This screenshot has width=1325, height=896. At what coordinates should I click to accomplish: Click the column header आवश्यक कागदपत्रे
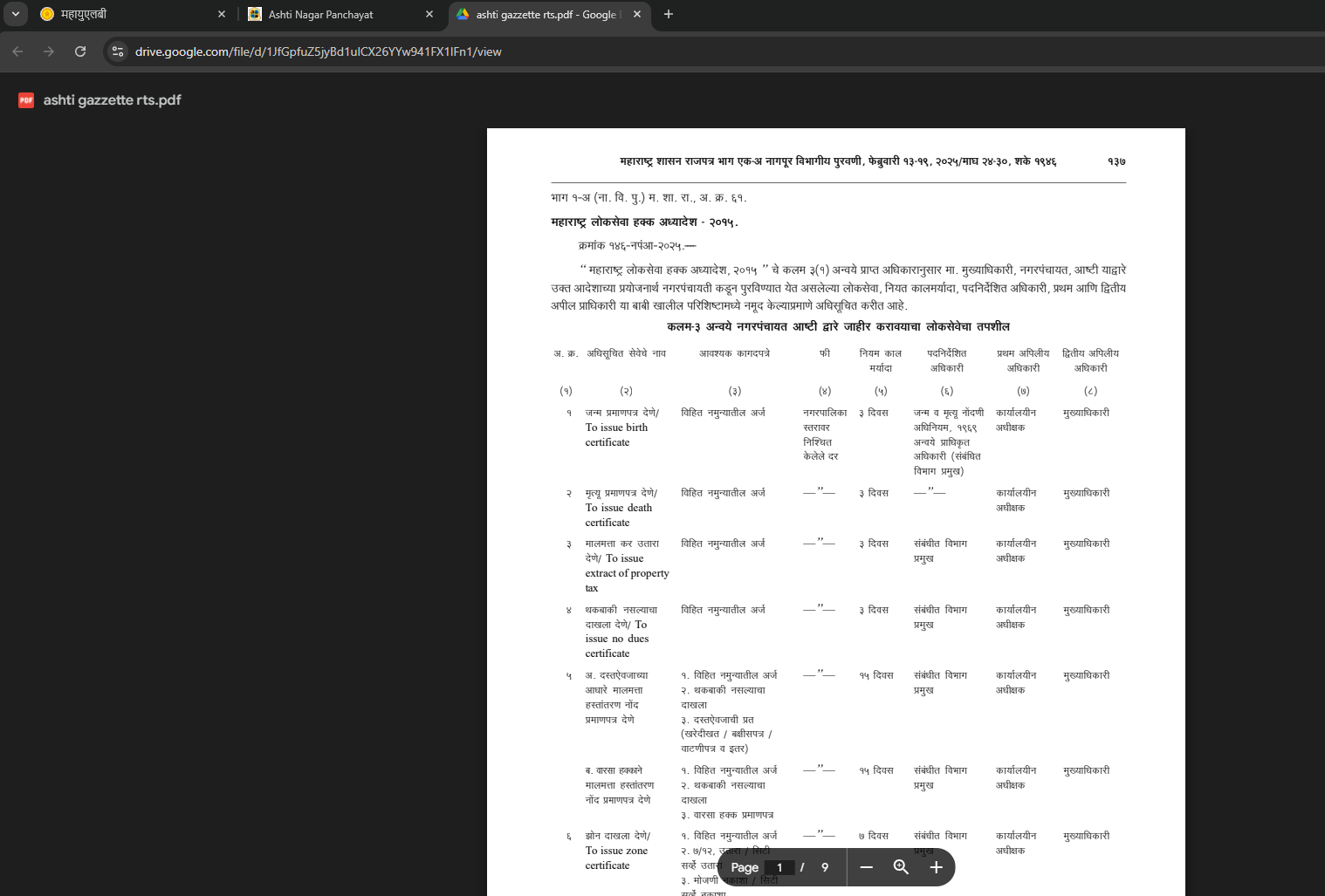(x=734, y=353)
